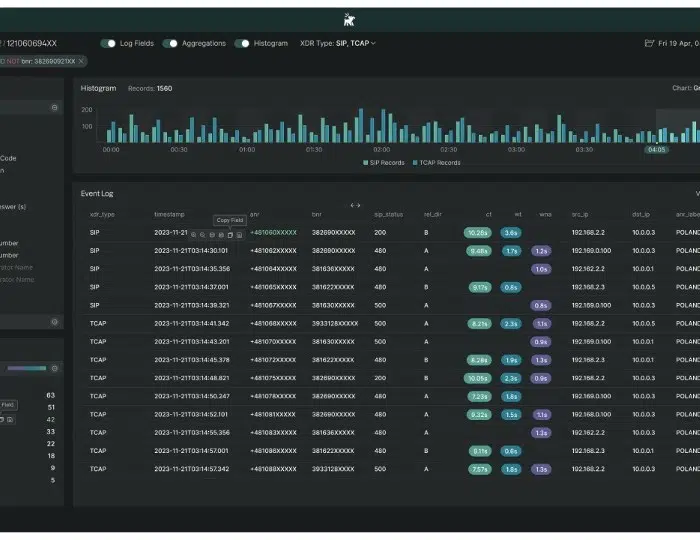Toggle the Aggregations switch
Image resolution: width=700 pixels, height=540 pixels.
[x=170, y=43]
